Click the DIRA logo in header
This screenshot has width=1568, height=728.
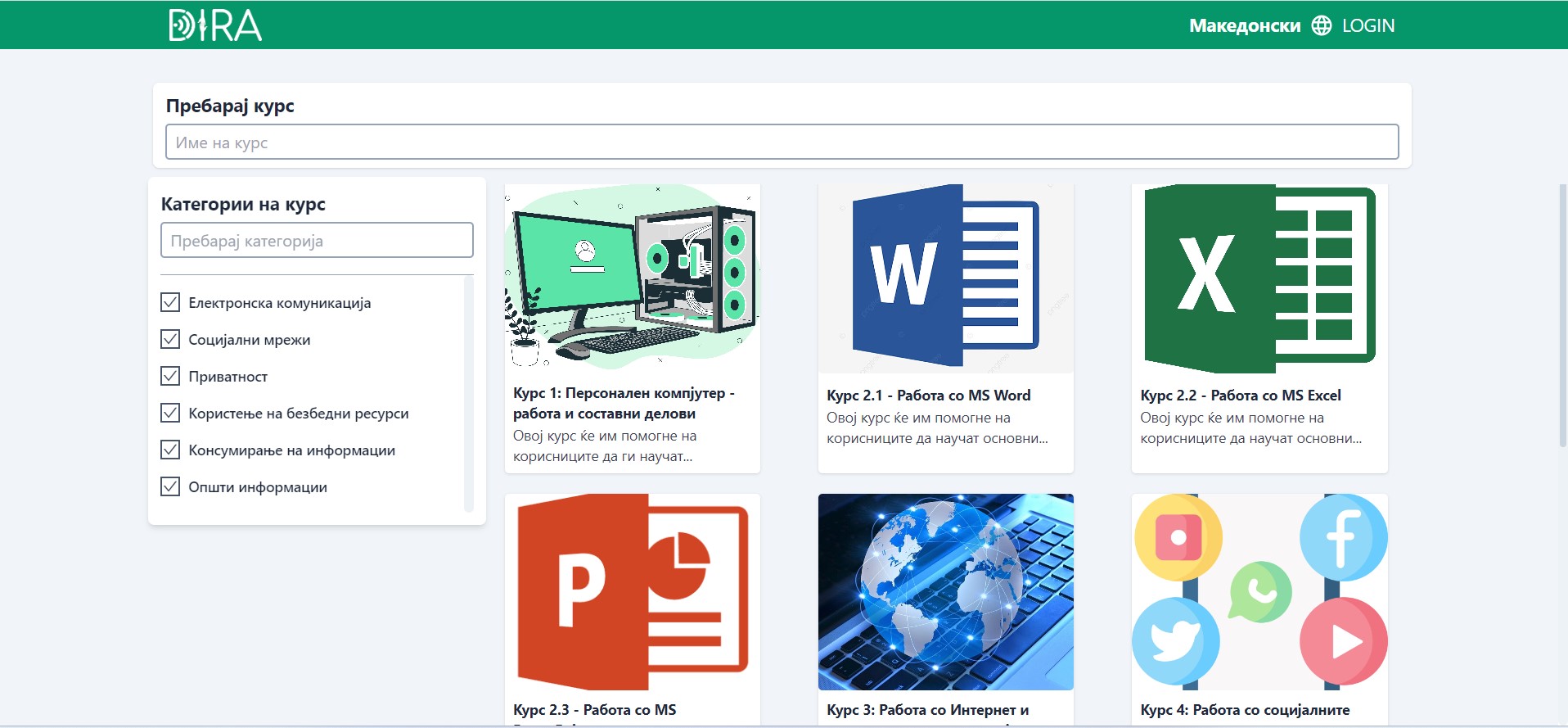pyautogui.click(x=215, y=25)
